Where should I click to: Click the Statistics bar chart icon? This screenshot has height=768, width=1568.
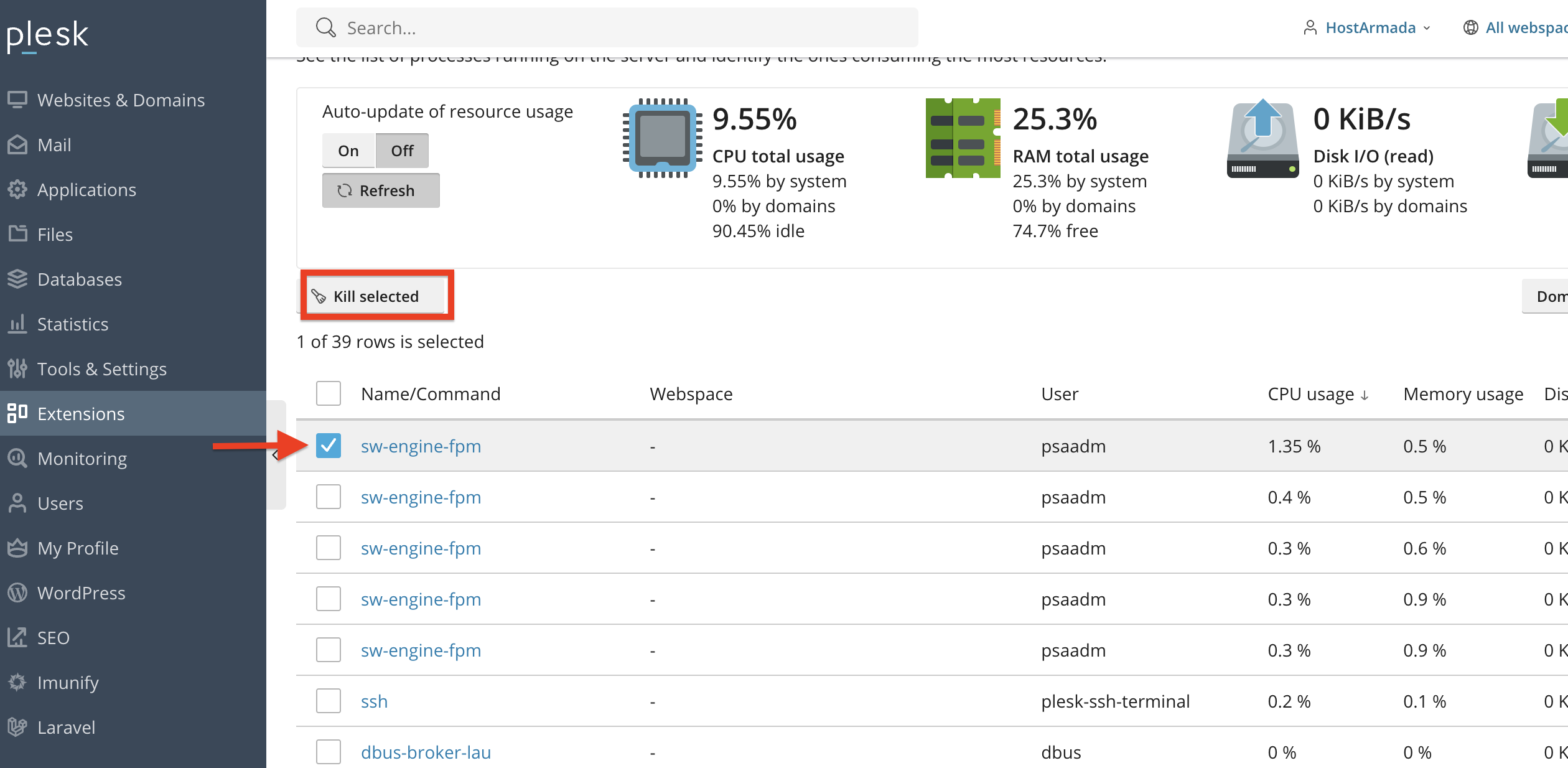pyautogui.click(x=17, y=324)
